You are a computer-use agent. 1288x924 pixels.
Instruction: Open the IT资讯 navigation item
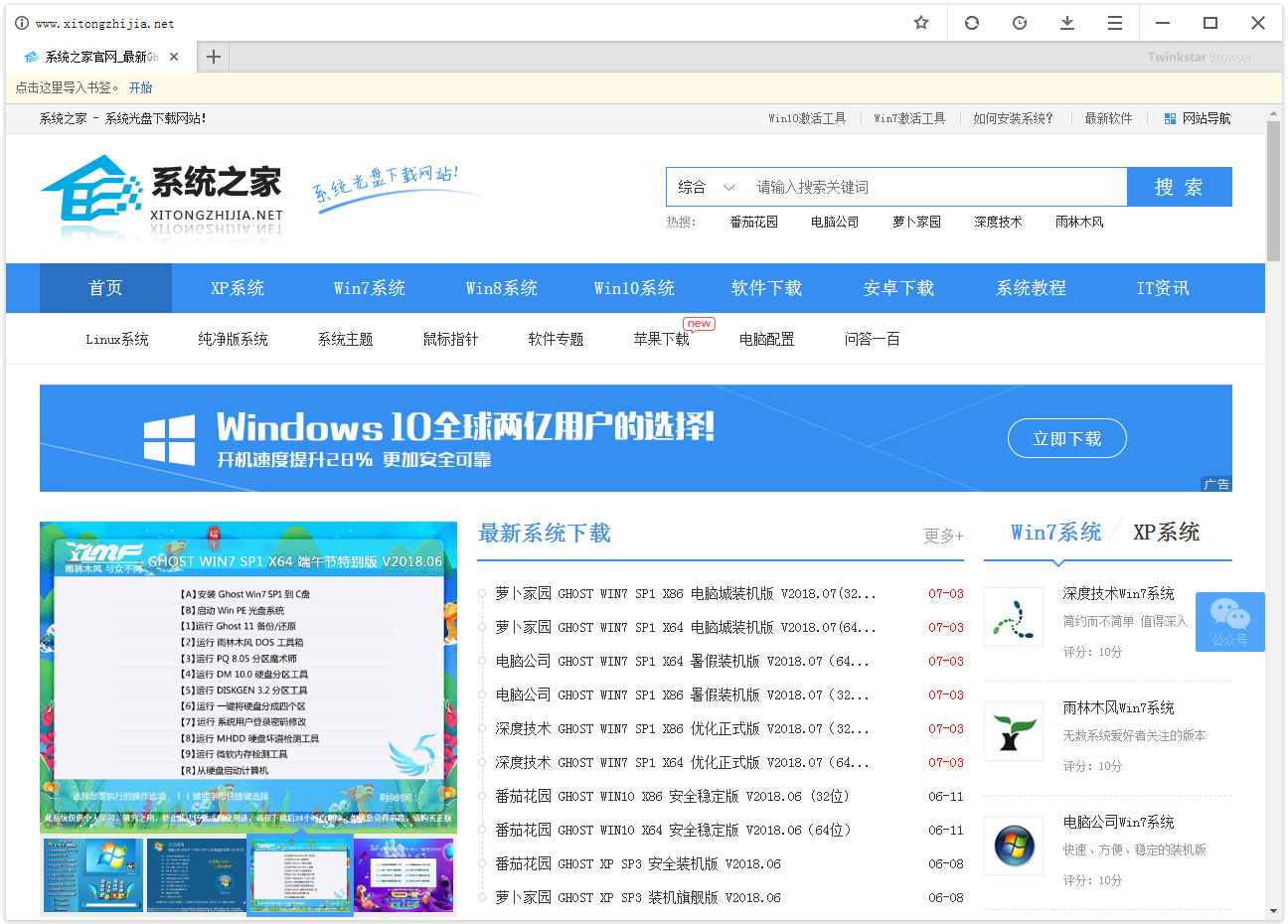[x=1163, y=288]
